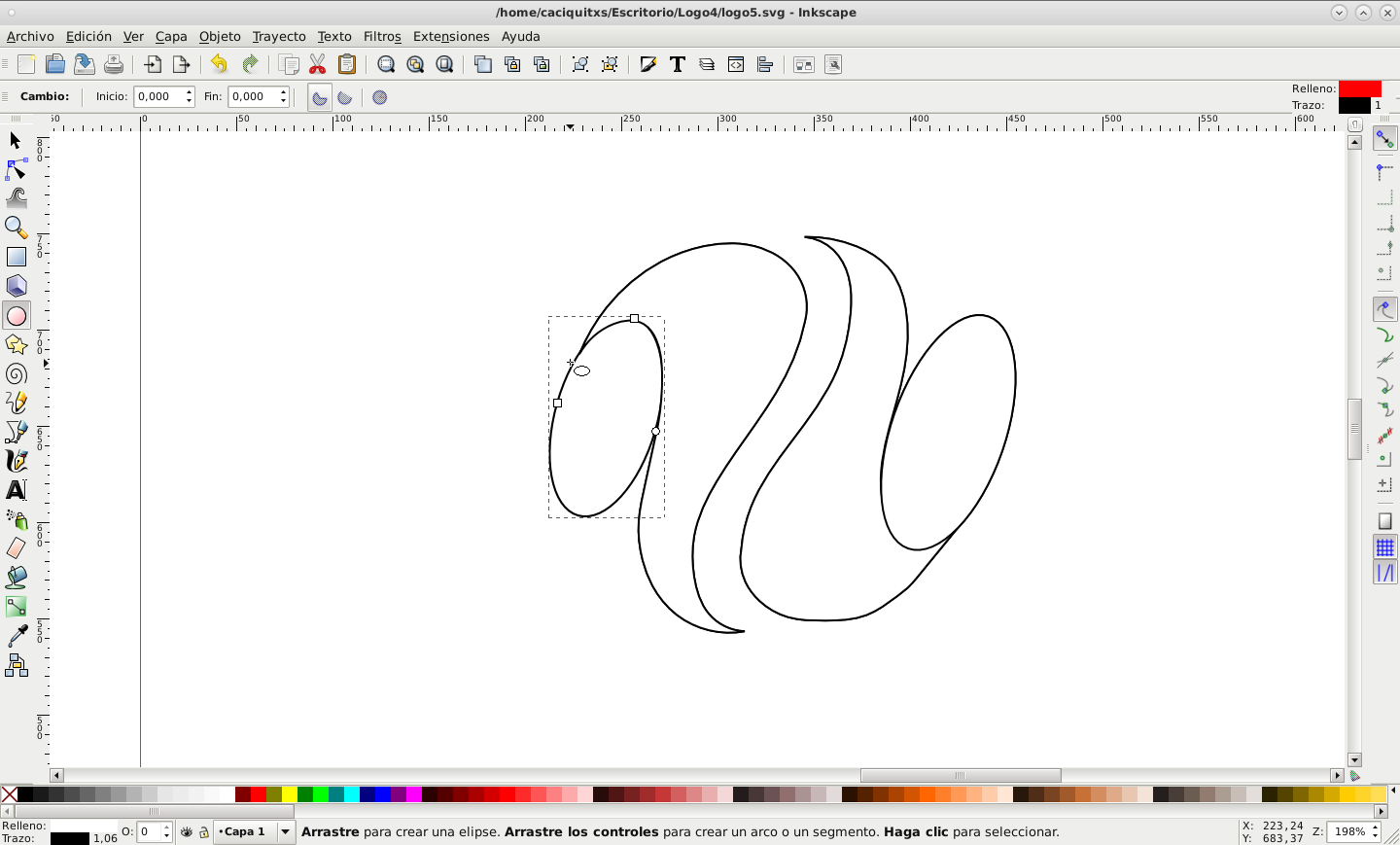The image size is (1400, 845).
Task: Pick the Tweak tool in the toolbox
Action: 16,199
